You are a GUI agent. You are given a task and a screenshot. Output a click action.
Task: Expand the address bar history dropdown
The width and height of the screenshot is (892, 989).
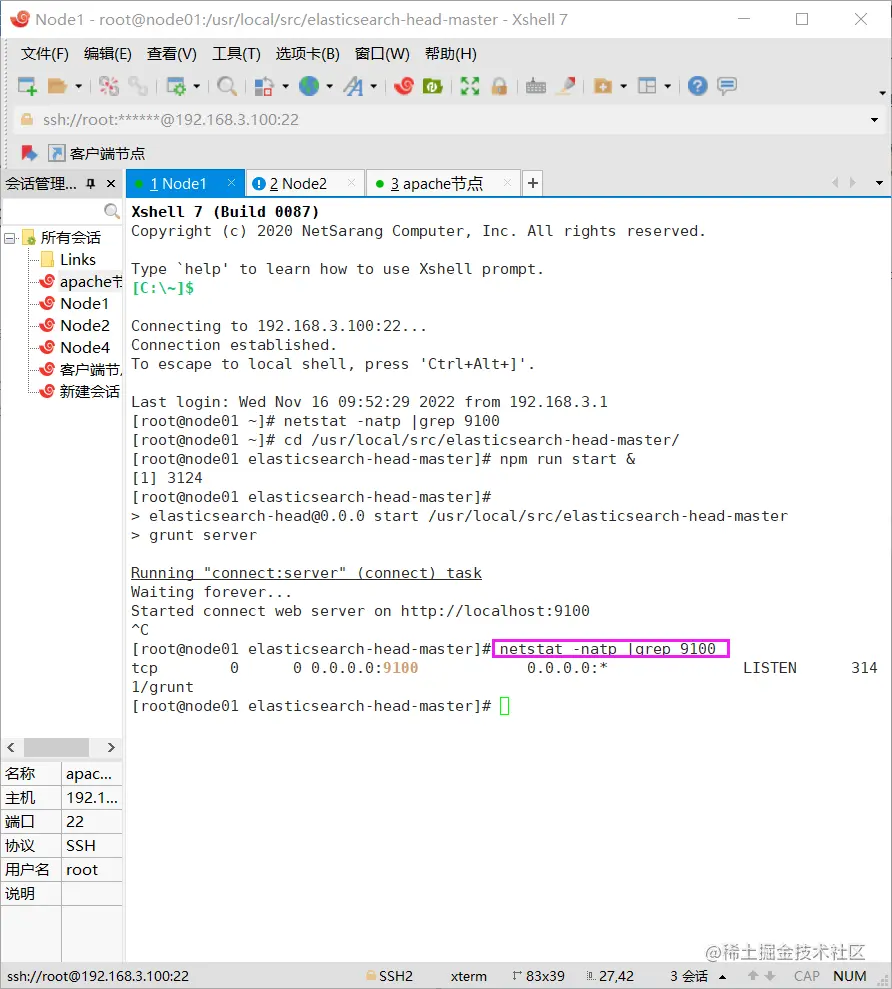pos(874,120)
